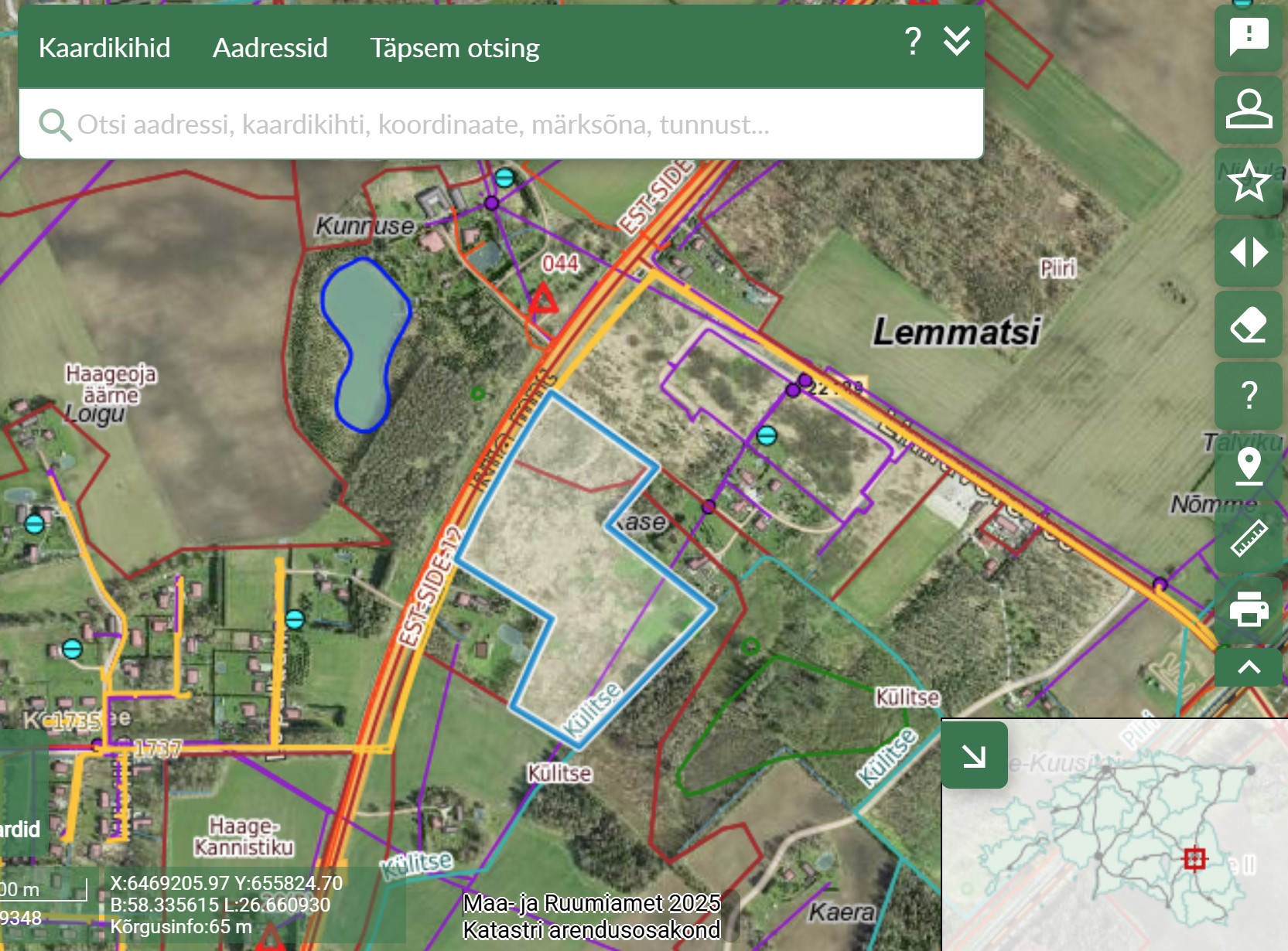Switch to the Aadressid tab
The height and width of the screenshot is (951, 1288).
pyautogui.click(x=270, y=48)
